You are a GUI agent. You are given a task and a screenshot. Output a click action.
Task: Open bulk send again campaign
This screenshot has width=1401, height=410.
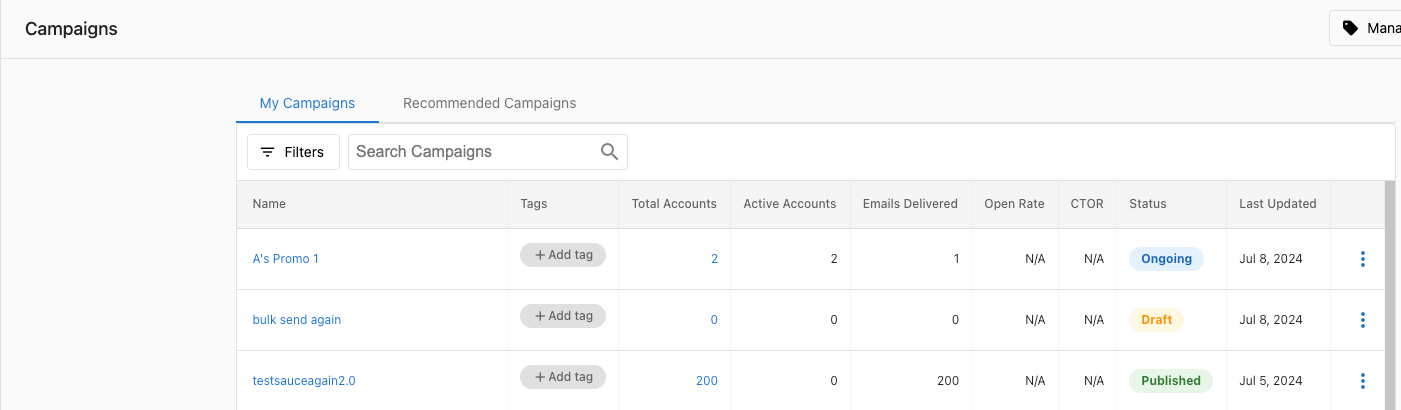pos(296,320)
